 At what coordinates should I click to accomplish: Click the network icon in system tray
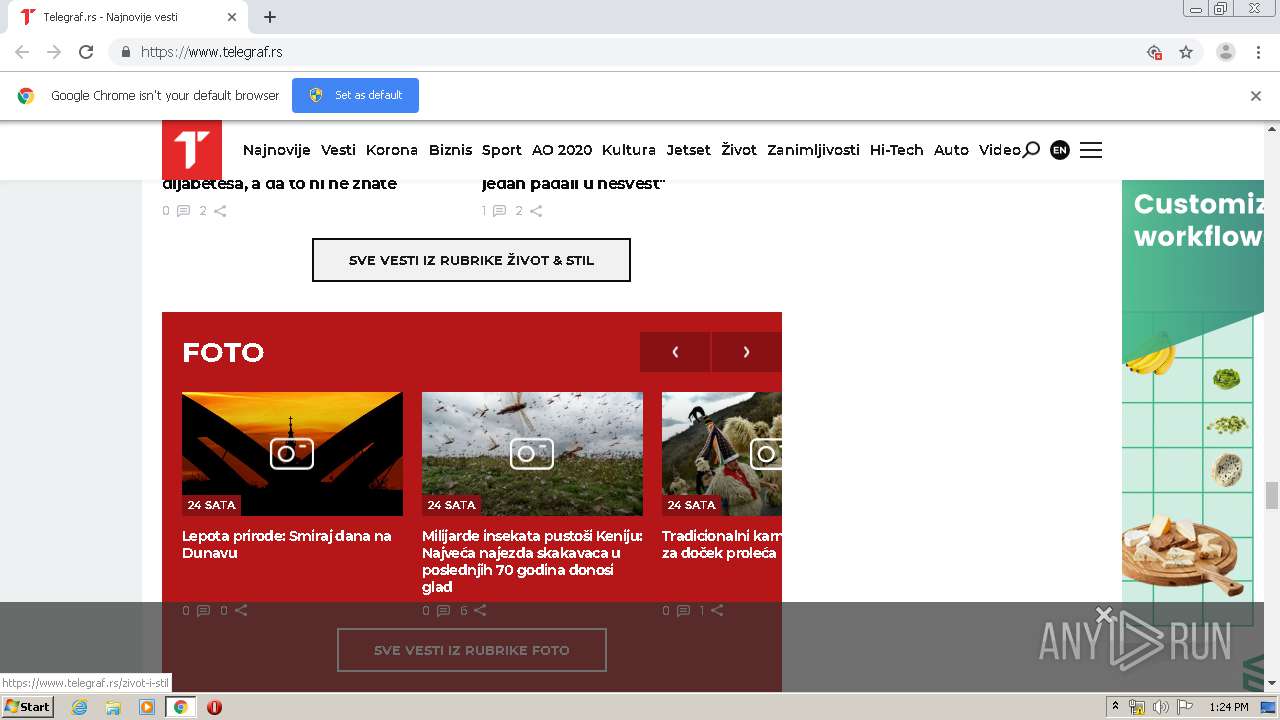[1137, 707]
